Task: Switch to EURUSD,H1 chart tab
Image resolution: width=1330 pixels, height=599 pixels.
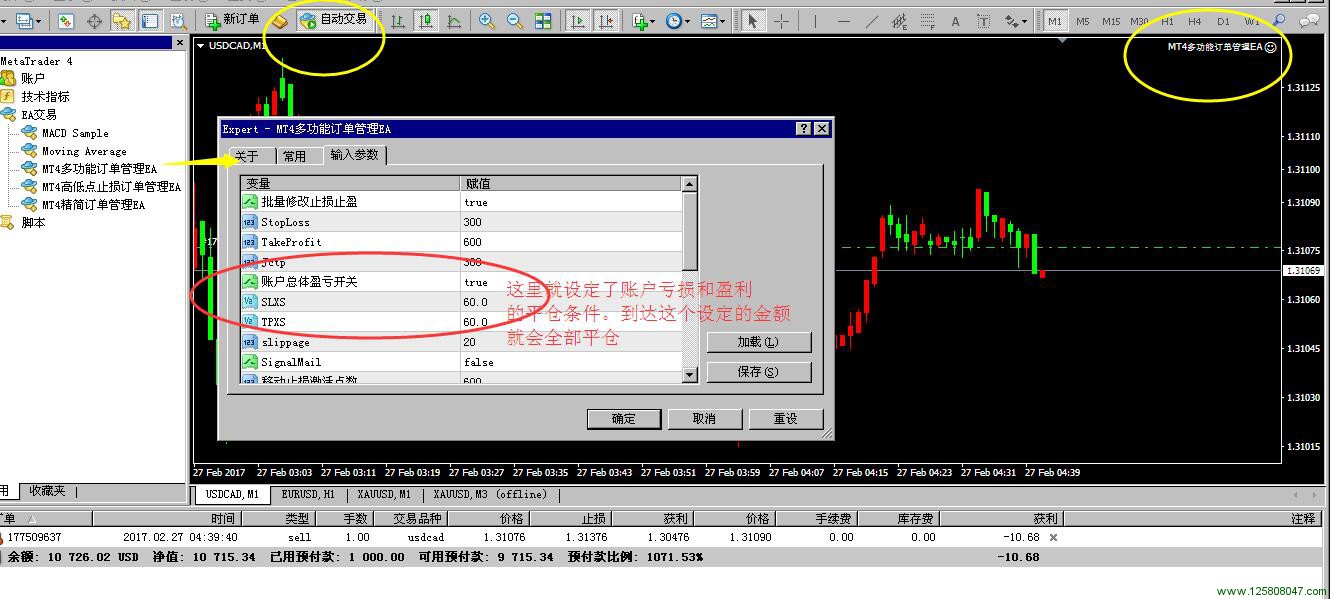Action: pos(308,494)
